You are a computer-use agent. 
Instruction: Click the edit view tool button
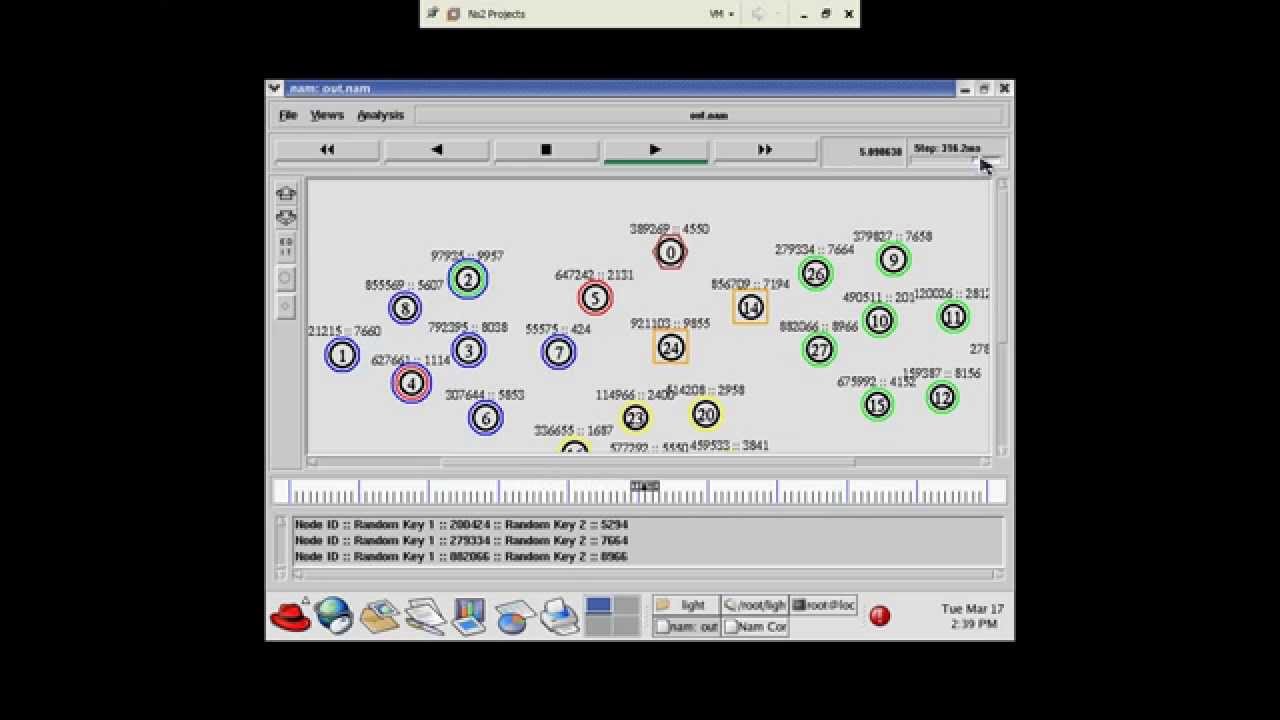click(286, 246)
